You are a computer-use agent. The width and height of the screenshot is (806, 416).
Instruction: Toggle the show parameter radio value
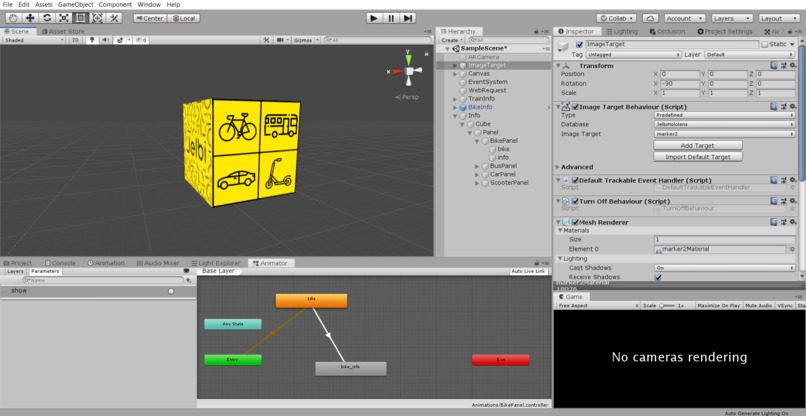click(171, 291)
